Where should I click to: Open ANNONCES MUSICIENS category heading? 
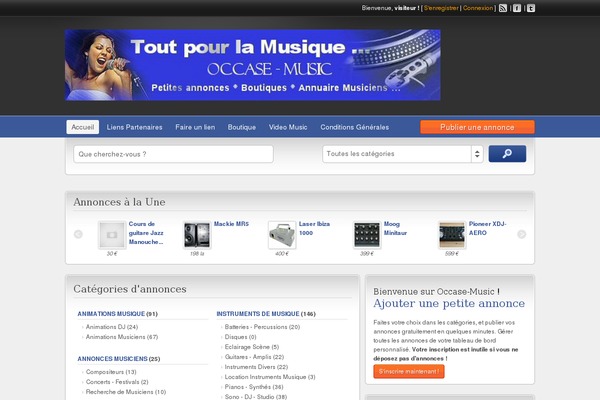pos(112,359)
